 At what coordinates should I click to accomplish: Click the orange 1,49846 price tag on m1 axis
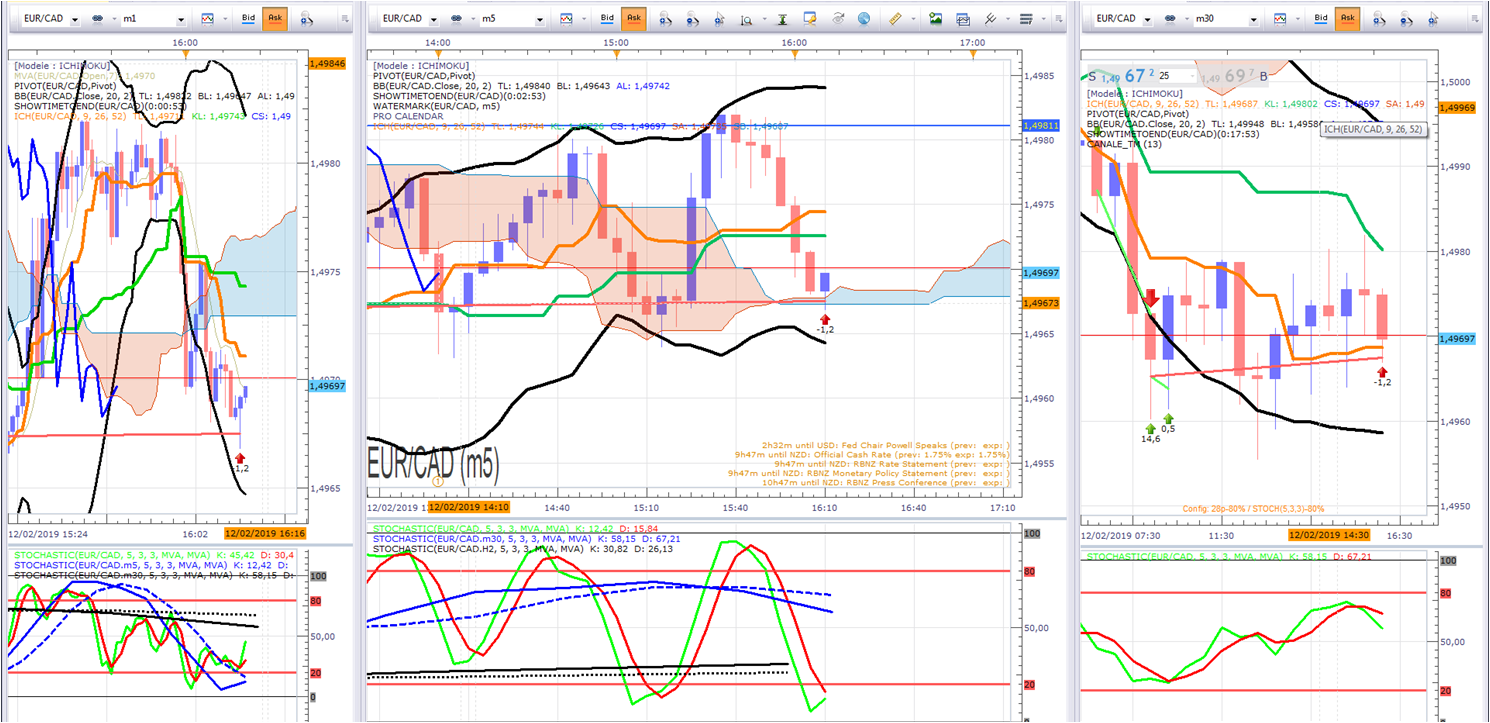tap(326, 62)
